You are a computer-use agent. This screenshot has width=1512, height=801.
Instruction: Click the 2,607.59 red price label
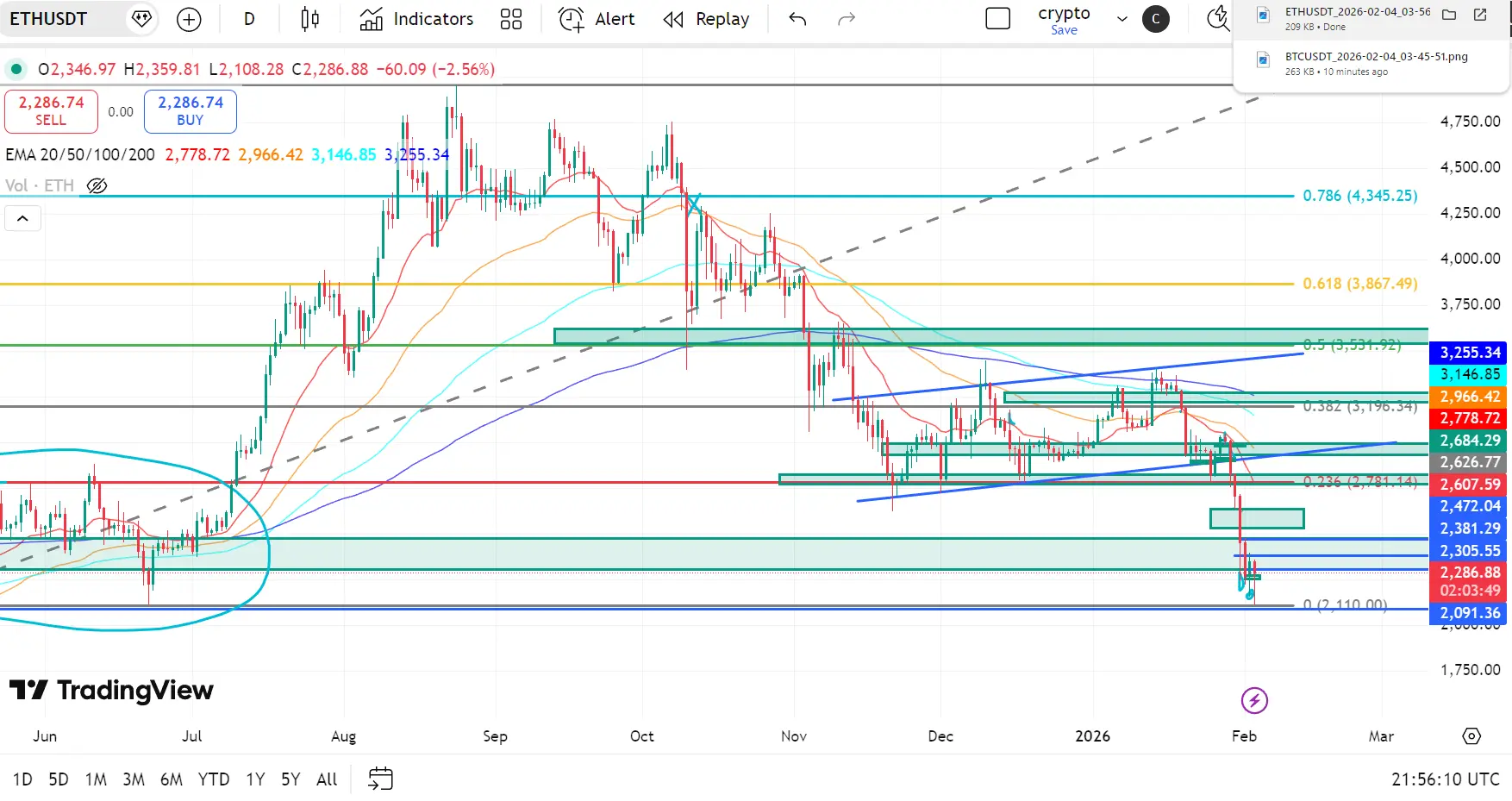point(1470,485)
